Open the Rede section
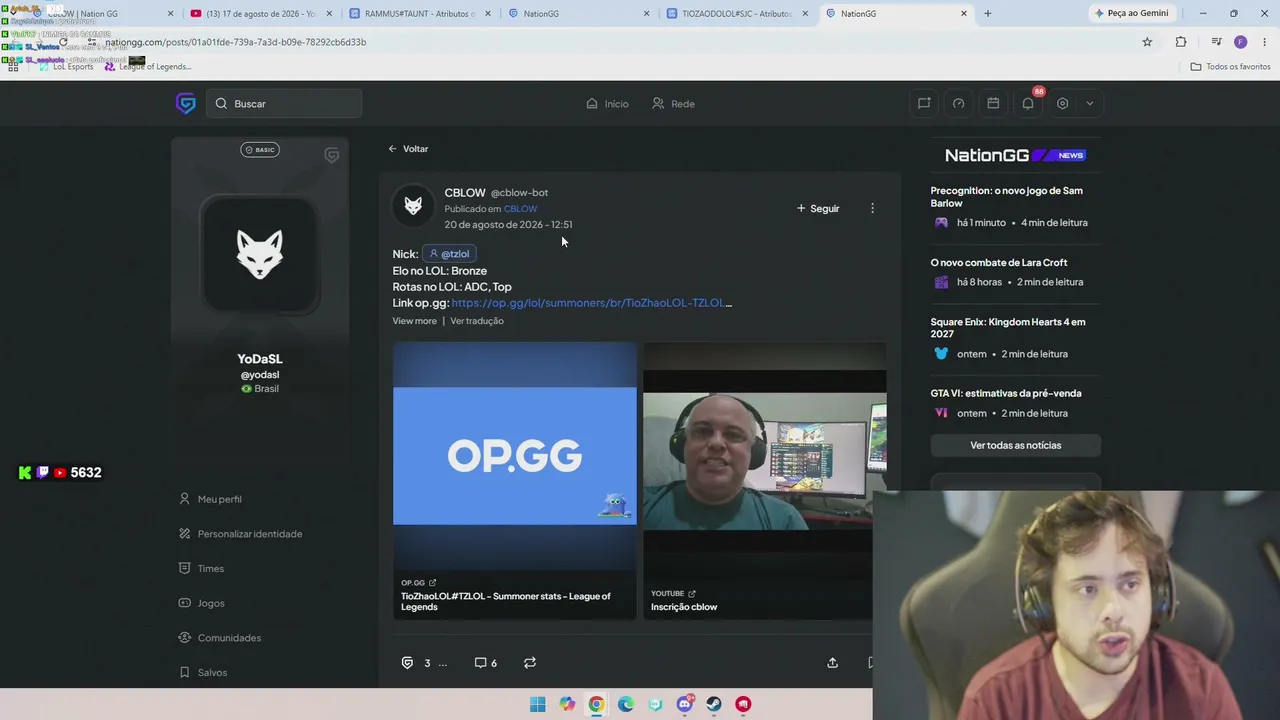 673,103
